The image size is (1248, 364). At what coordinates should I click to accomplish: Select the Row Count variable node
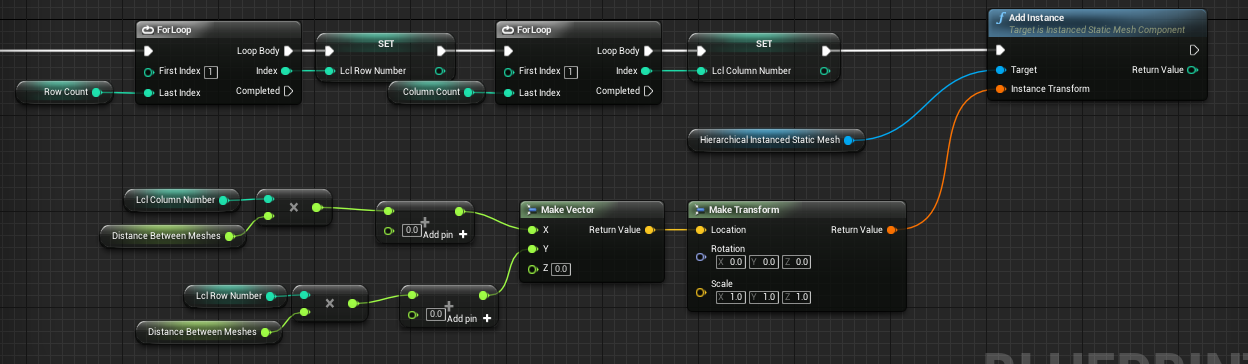64,92
